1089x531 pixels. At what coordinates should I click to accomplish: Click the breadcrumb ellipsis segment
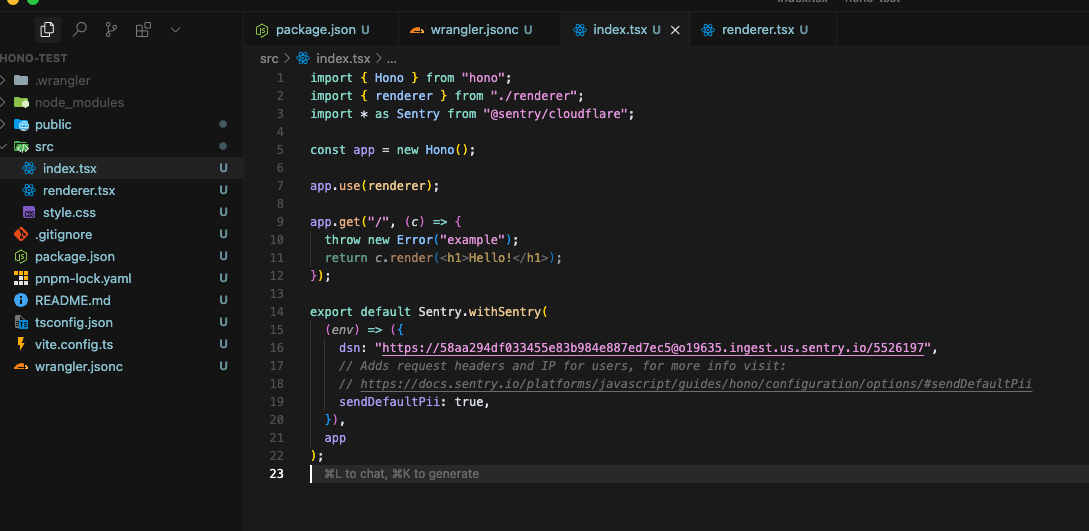click(391, 59)
